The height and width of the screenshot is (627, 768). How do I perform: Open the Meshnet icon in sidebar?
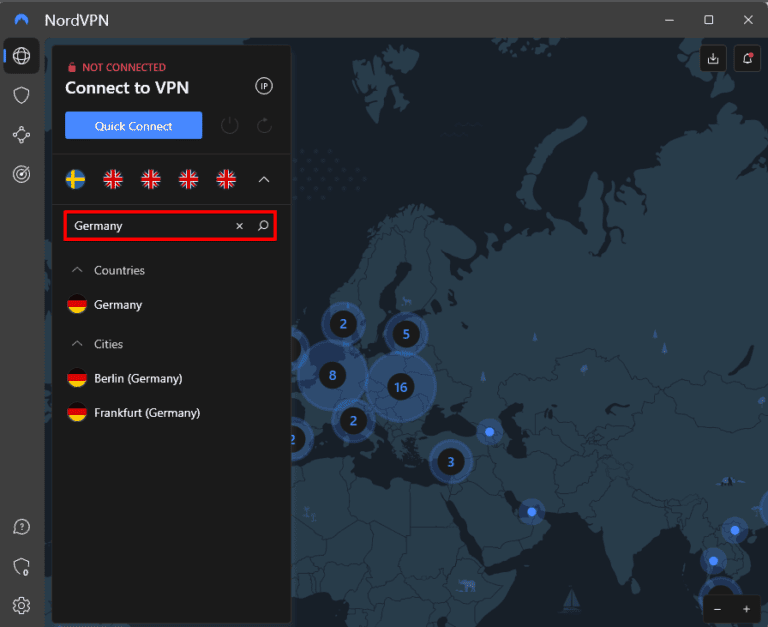(21, 134)
